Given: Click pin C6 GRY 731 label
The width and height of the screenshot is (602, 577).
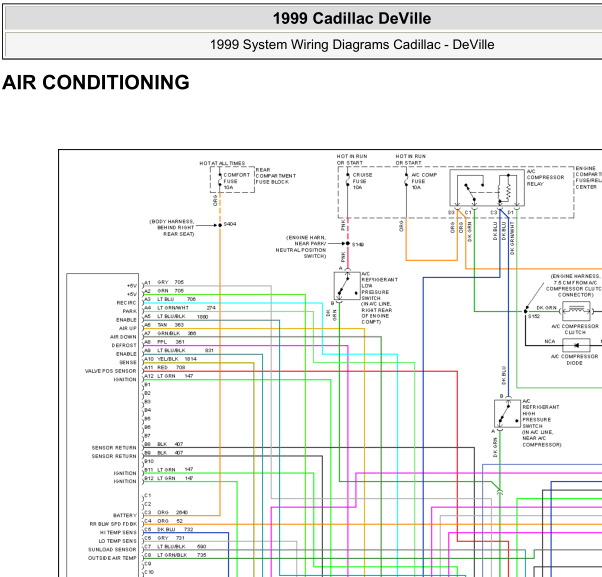Looking at the screenshot, I should point(164,538).
